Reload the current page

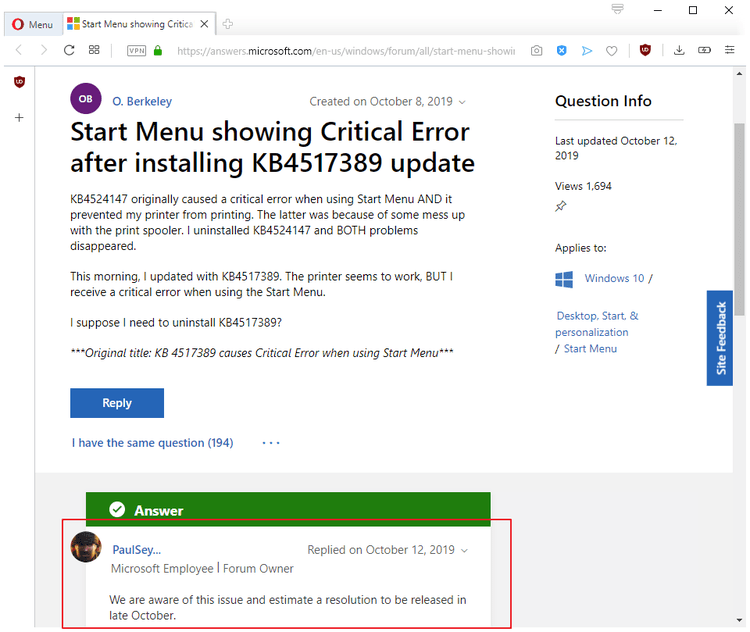point(69,50)
